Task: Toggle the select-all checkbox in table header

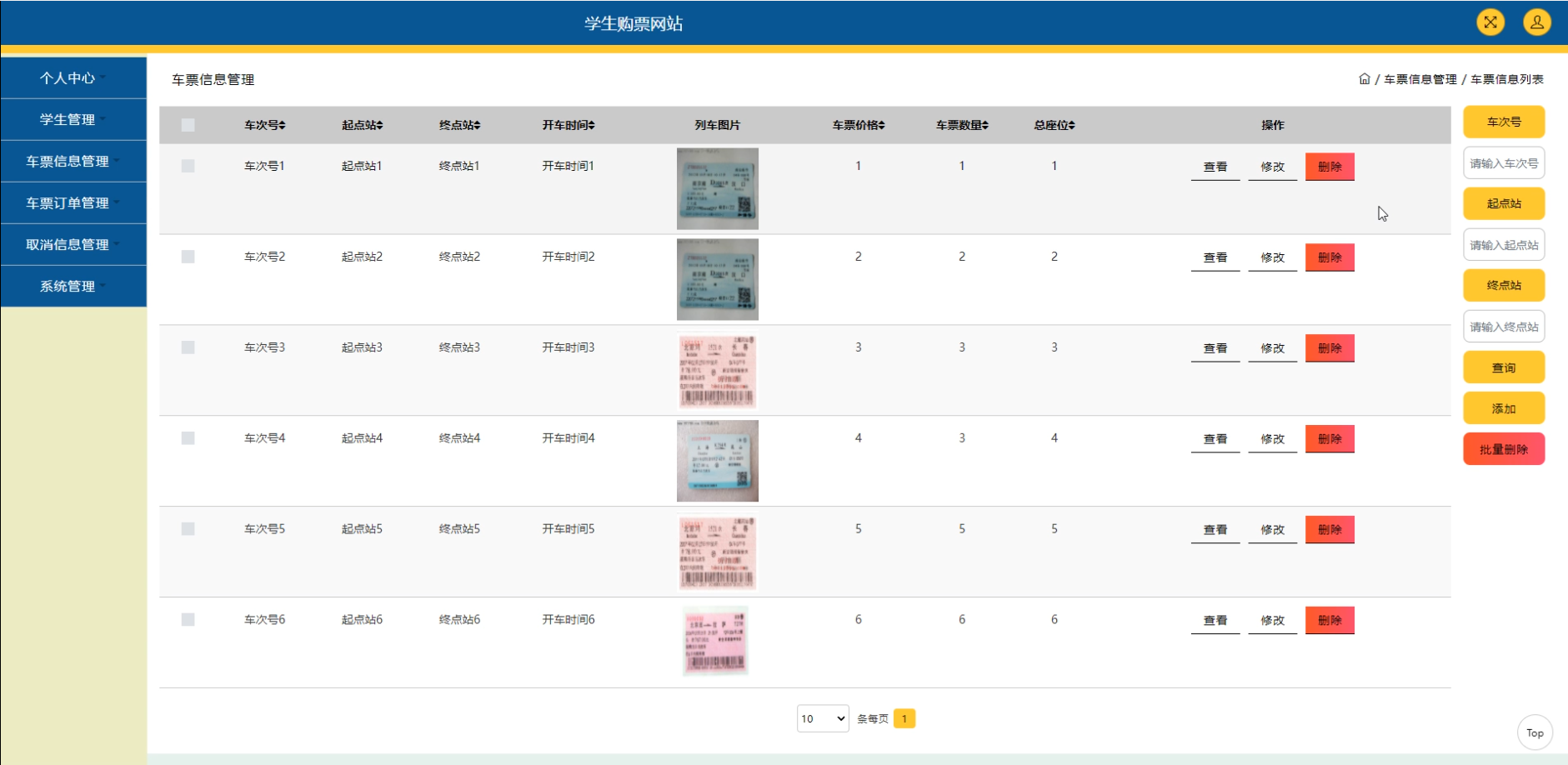Action: [x=188, y=125]
